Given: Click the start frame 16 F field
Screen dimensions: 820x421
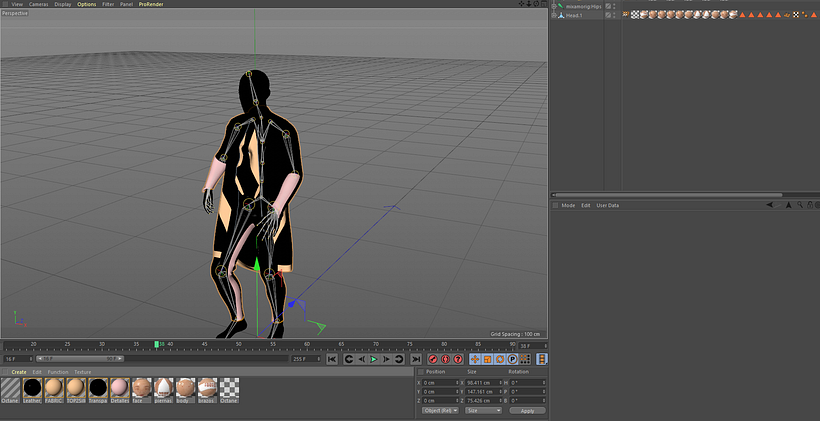Looking at the screenshot, I should pos(18,359).
